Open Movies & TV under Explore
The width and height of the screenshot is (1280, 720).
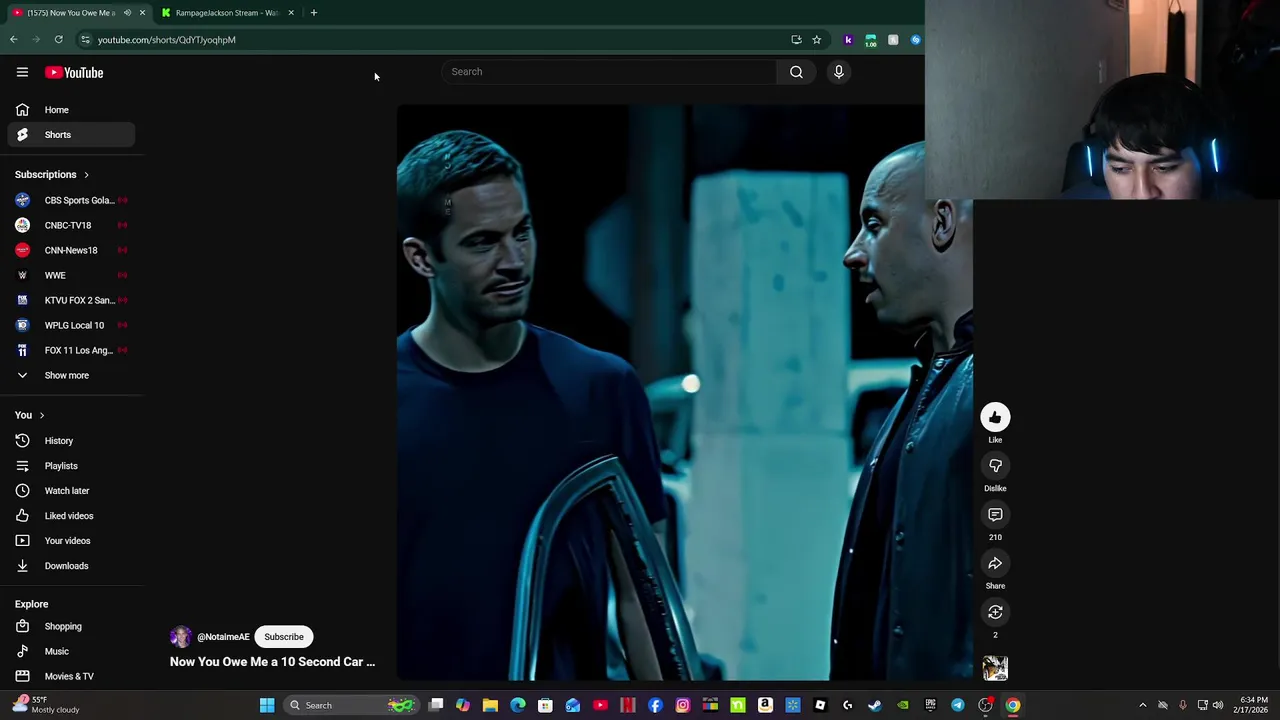pos(70,677)
